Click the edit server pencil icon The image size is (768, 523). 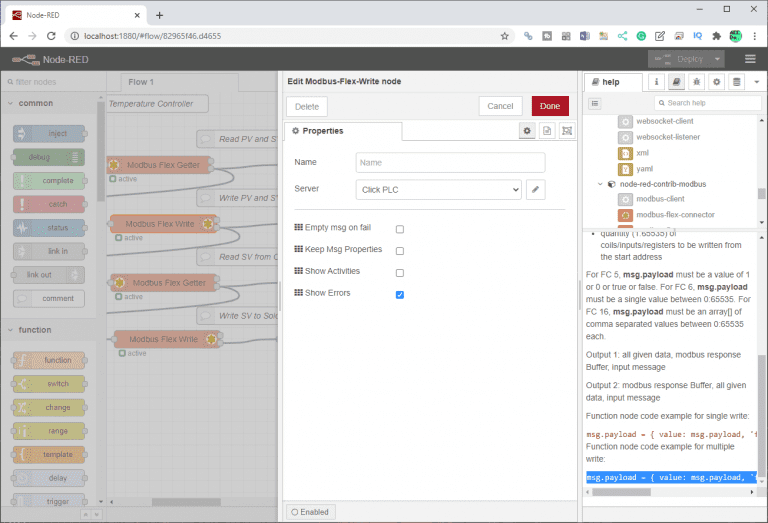[x=537, y=189]
